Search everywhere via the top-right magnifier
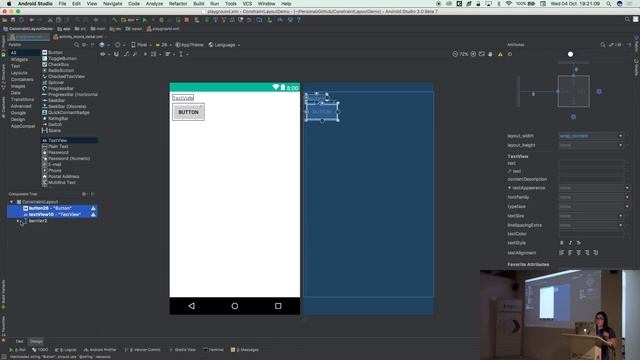Screen dimensions: 640x360 (627, 19)
